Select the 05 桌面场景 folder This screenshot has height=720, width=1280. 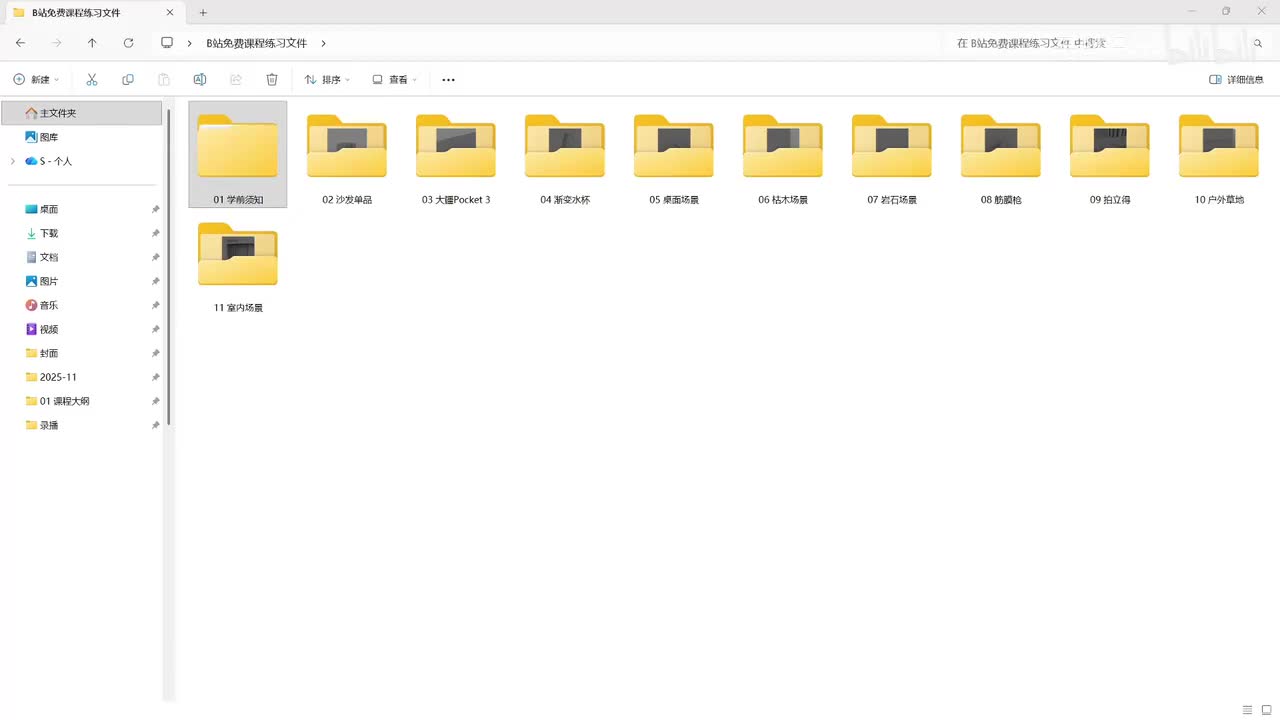tap(674, 154)
